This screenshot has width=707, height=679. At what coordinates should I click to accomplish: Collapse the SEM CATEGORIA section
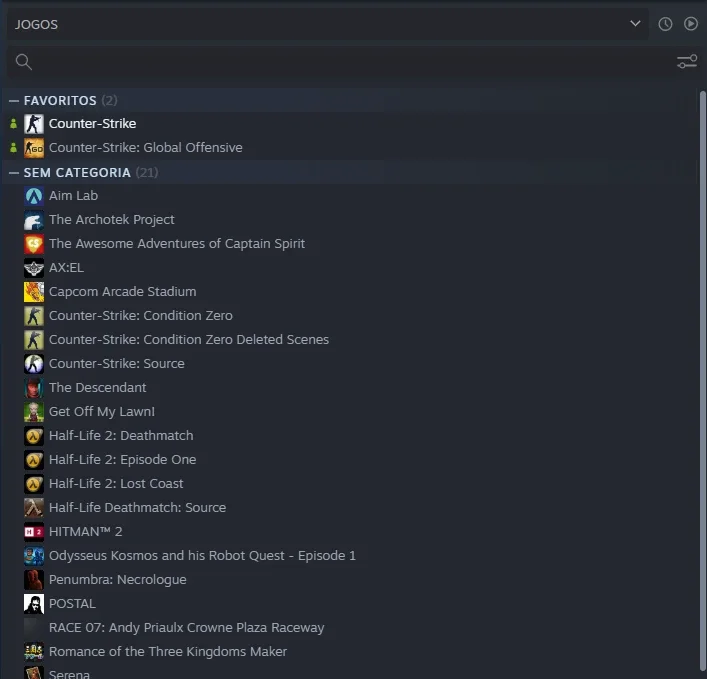14,173
